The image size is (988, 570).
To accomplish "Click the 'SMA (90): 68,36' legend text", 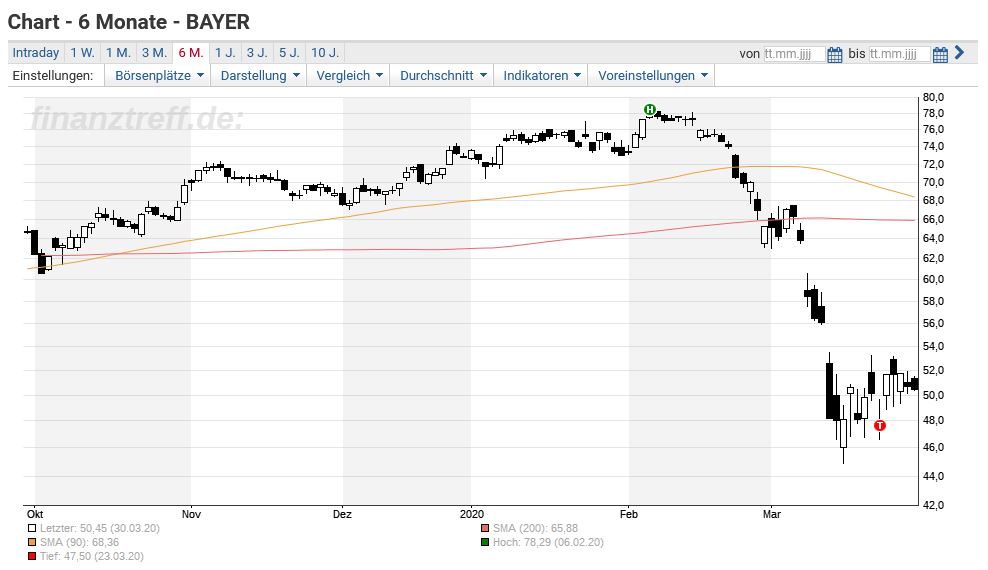I will tap(79, 542).
